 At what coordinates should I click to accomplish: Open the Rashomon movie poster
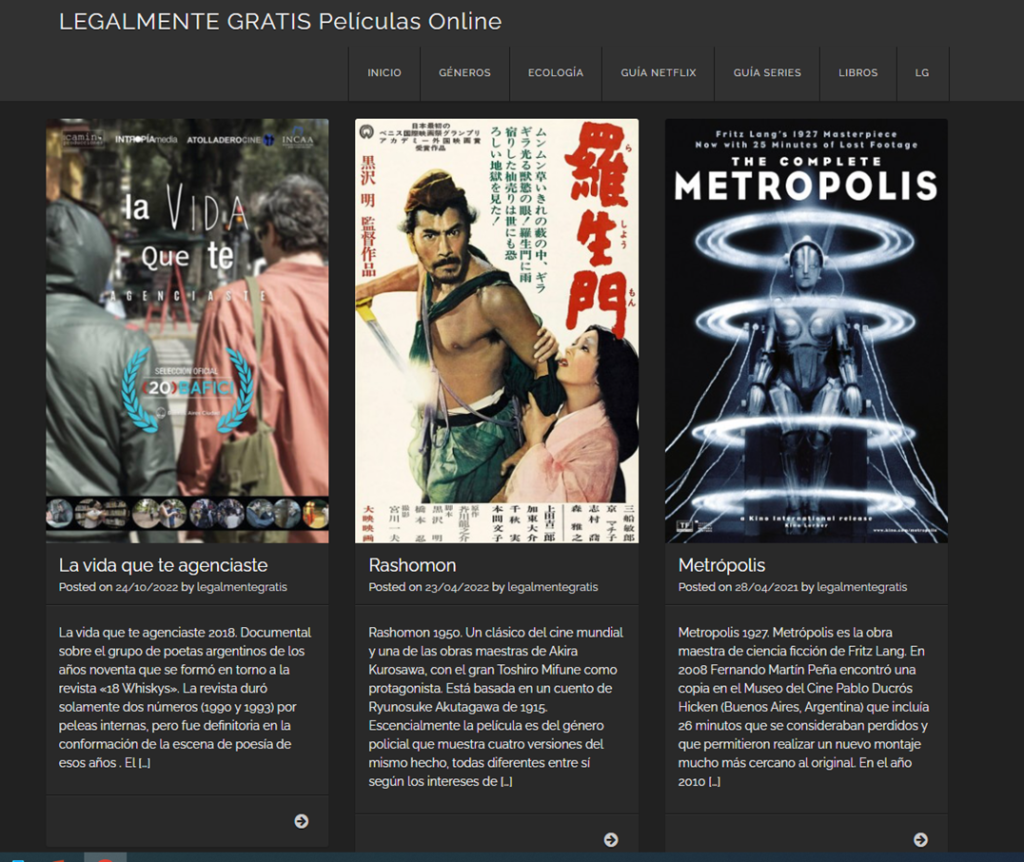496,330
